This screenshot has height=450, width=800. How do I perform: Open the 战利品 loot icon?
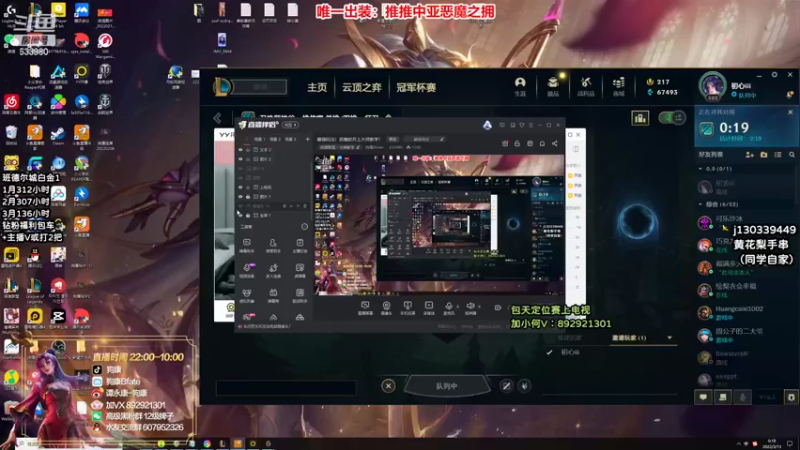tap(586, 86)
